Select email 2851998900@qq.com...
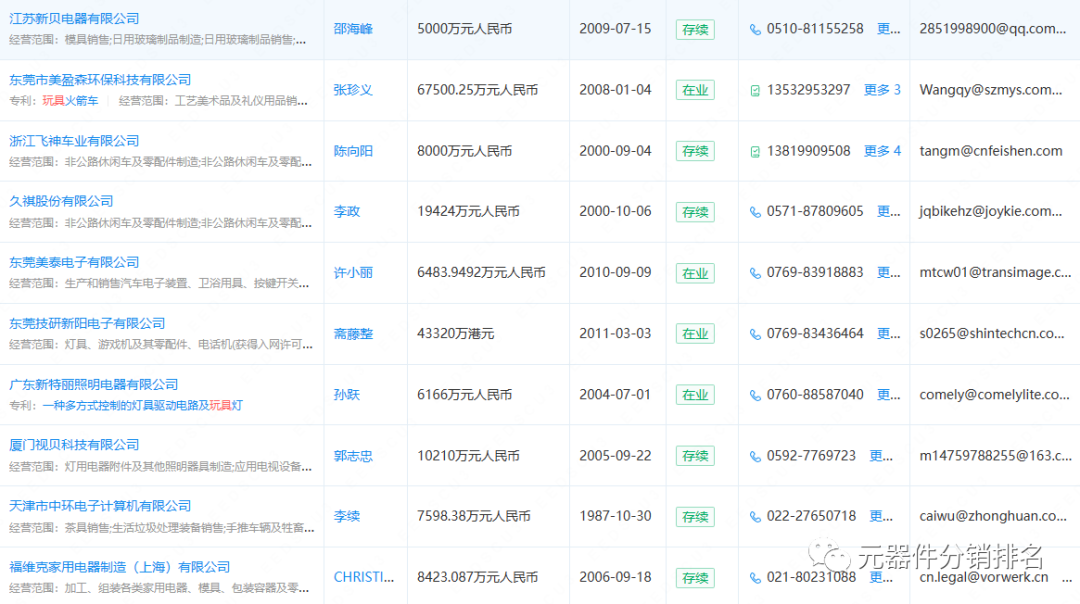1080x604 pixels. (993, 29)
